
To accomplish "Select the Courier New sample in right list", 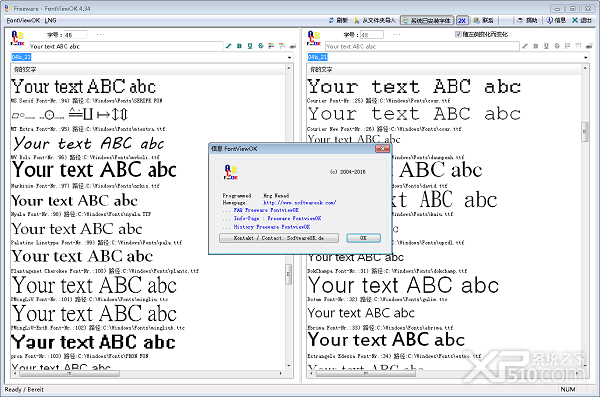I will (414, 114).
